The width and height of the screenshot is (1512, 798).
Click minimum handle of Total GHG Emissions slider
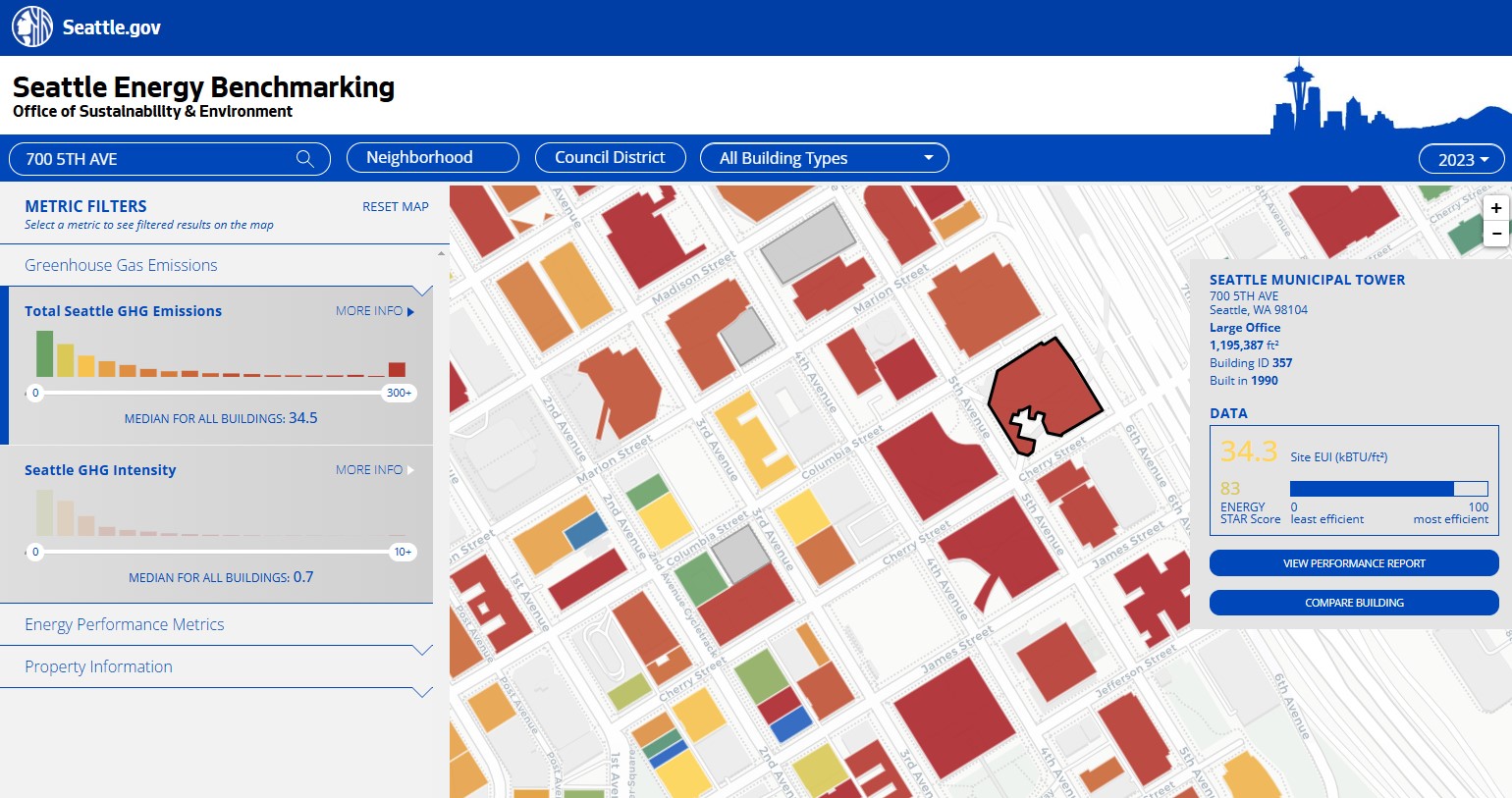pyautogui.click(x=35, y=393)
